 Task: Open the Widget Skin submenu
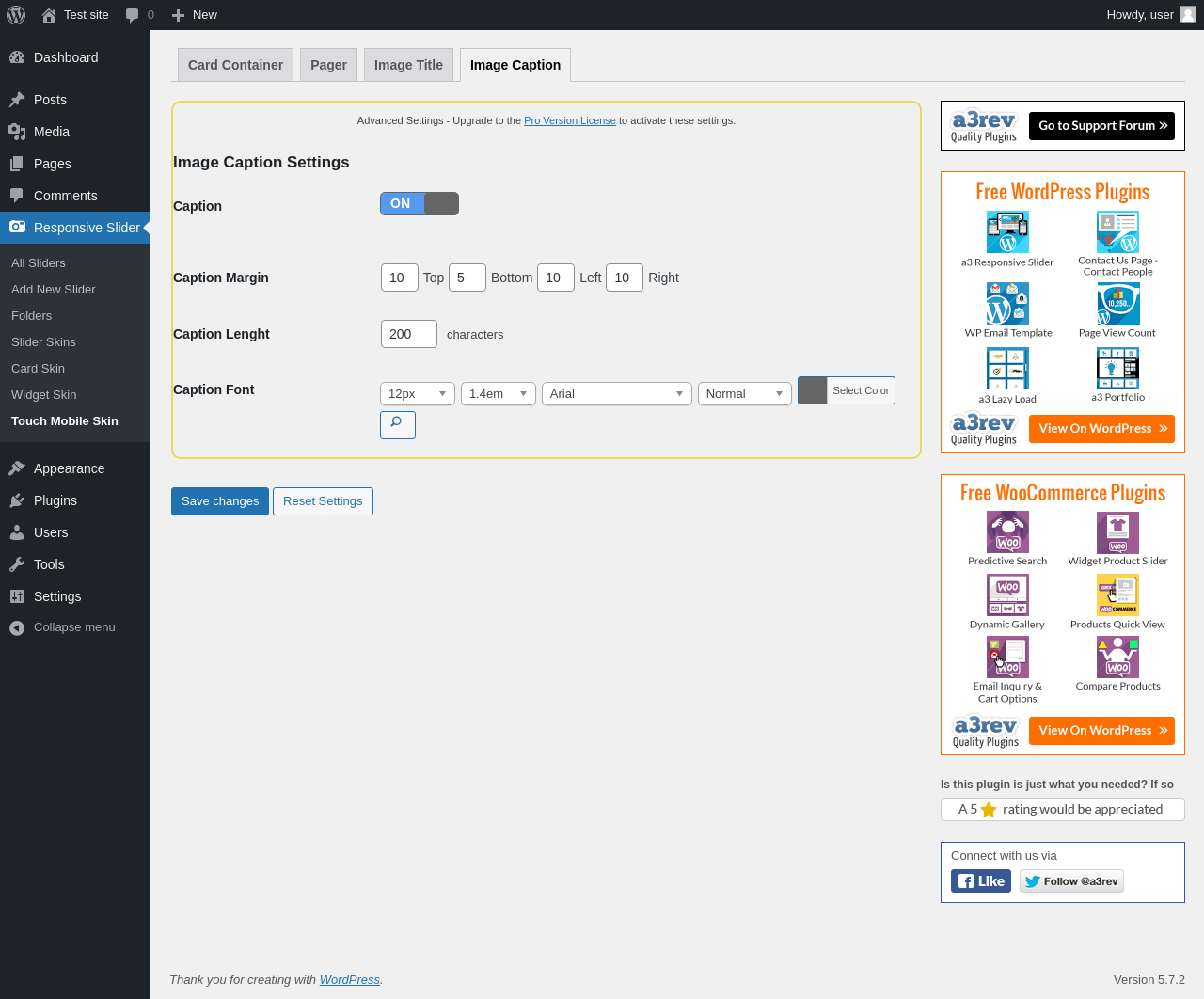pos(44,395)
